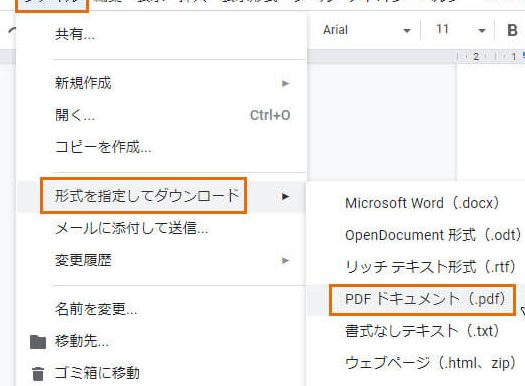Click the document ruler
The width and height of the screenshot is (525, 386).
point(490,57)
